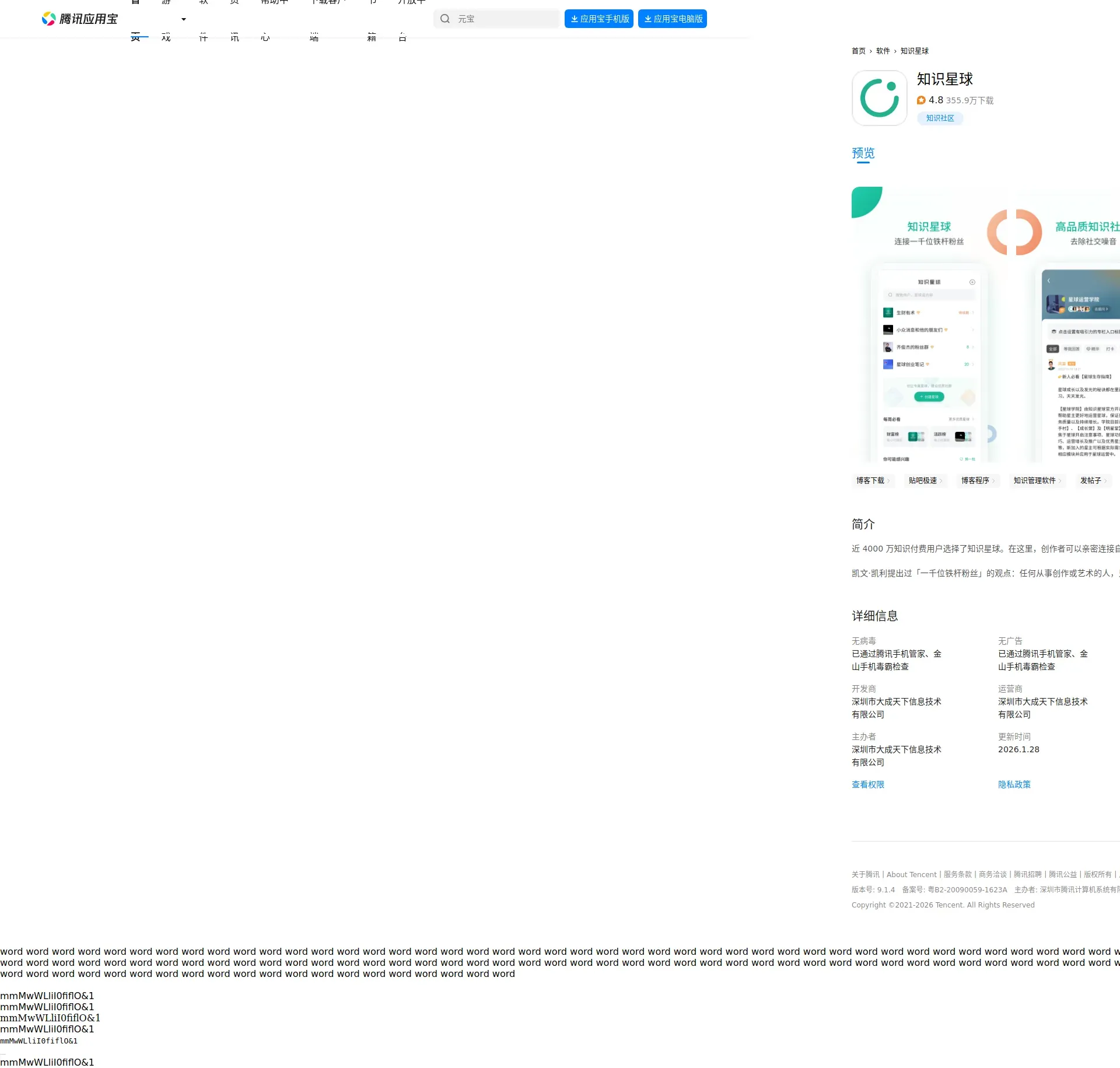The height and width of the screenshot is (1068, 1120).
Task: Click the 贴吧极速 related tag
Action: 922,481
